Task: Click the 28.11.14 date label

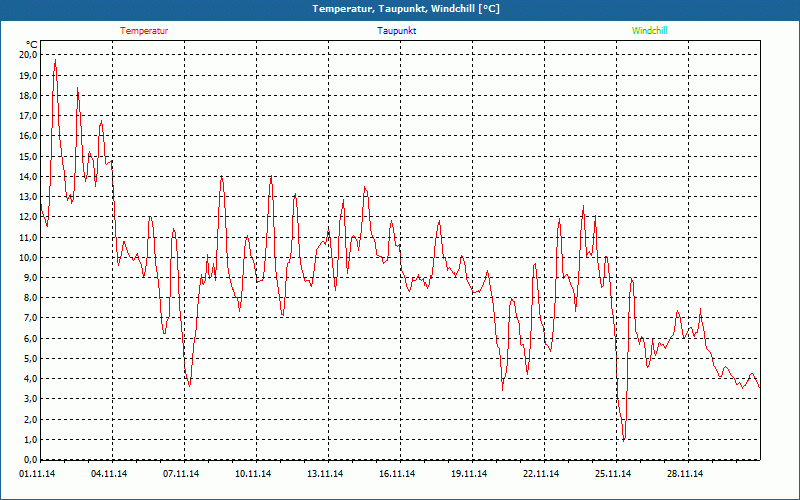Action: point(685,474)
